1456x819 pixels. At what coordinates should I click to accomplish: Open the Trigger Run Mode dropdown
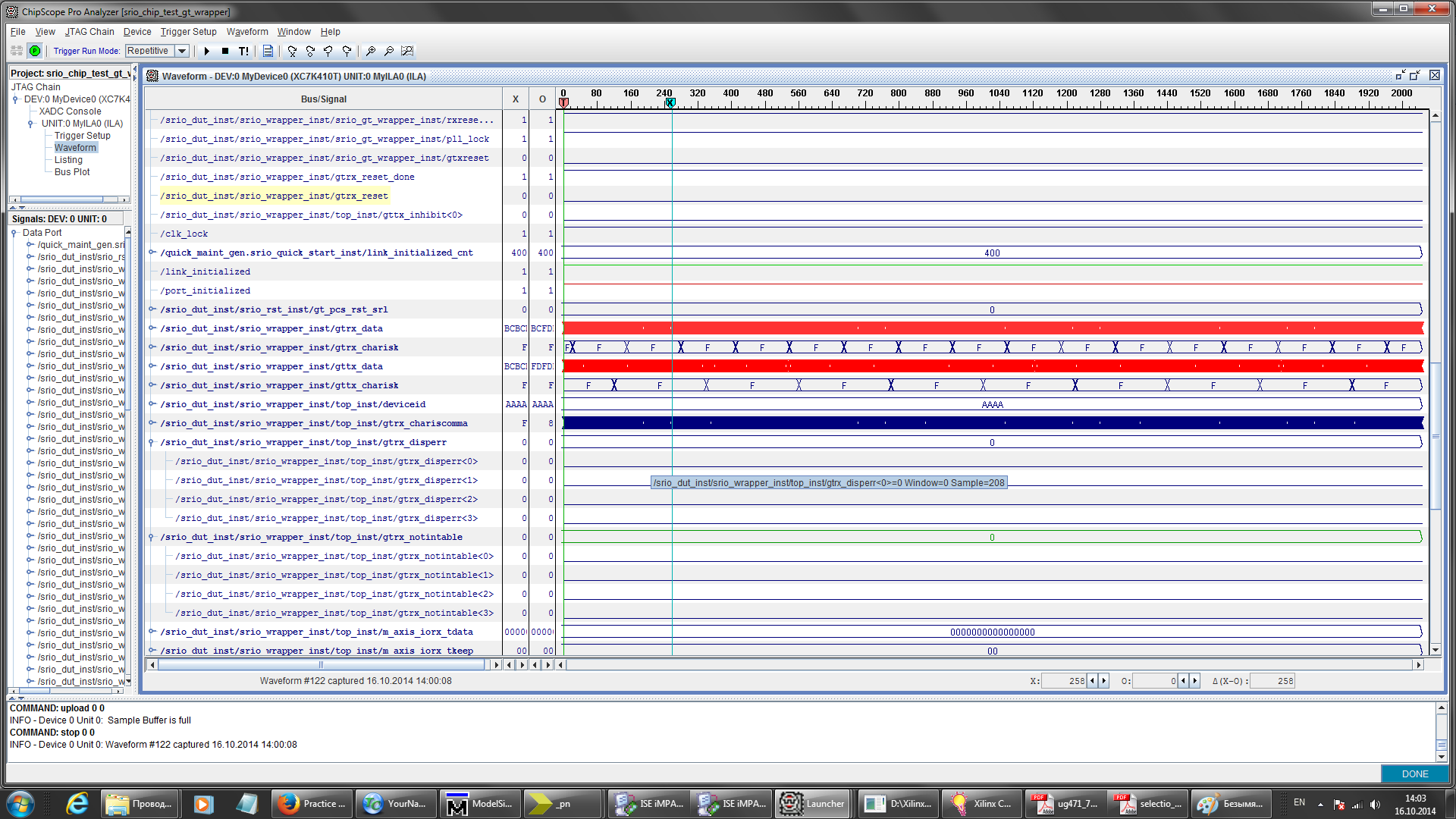pos(182,51)
